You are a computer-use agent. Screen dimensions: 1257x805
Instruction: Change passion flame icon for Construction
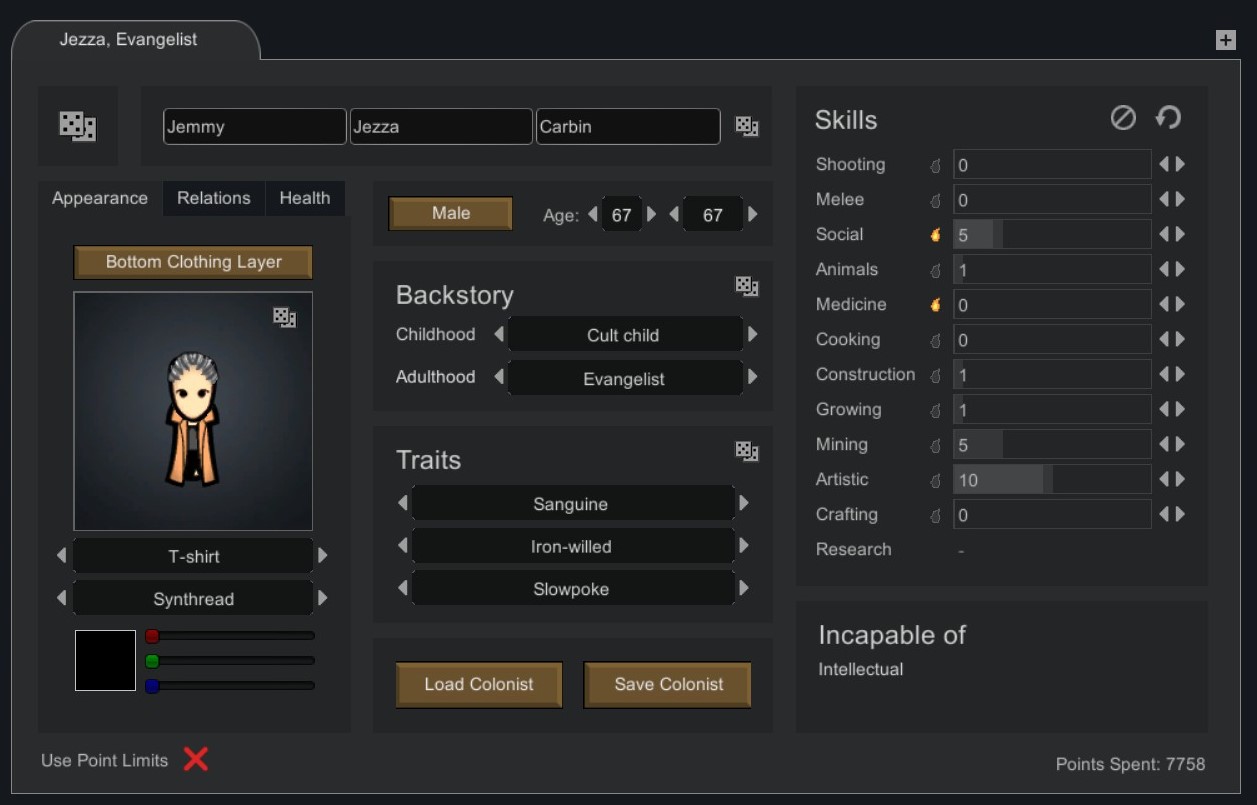935,375
